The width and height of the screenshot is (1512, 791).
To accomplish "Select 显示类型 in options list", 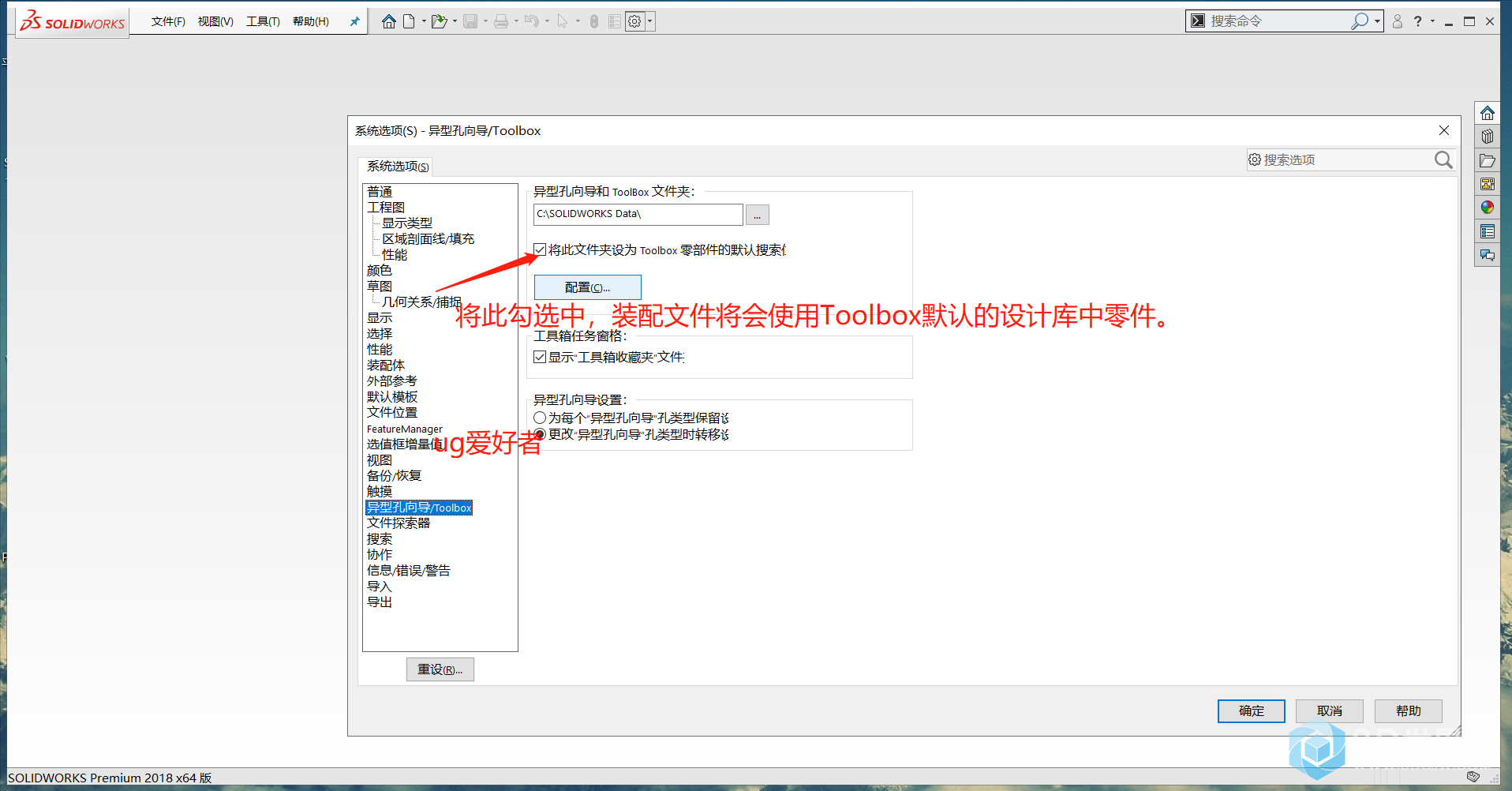I will 407,223.
